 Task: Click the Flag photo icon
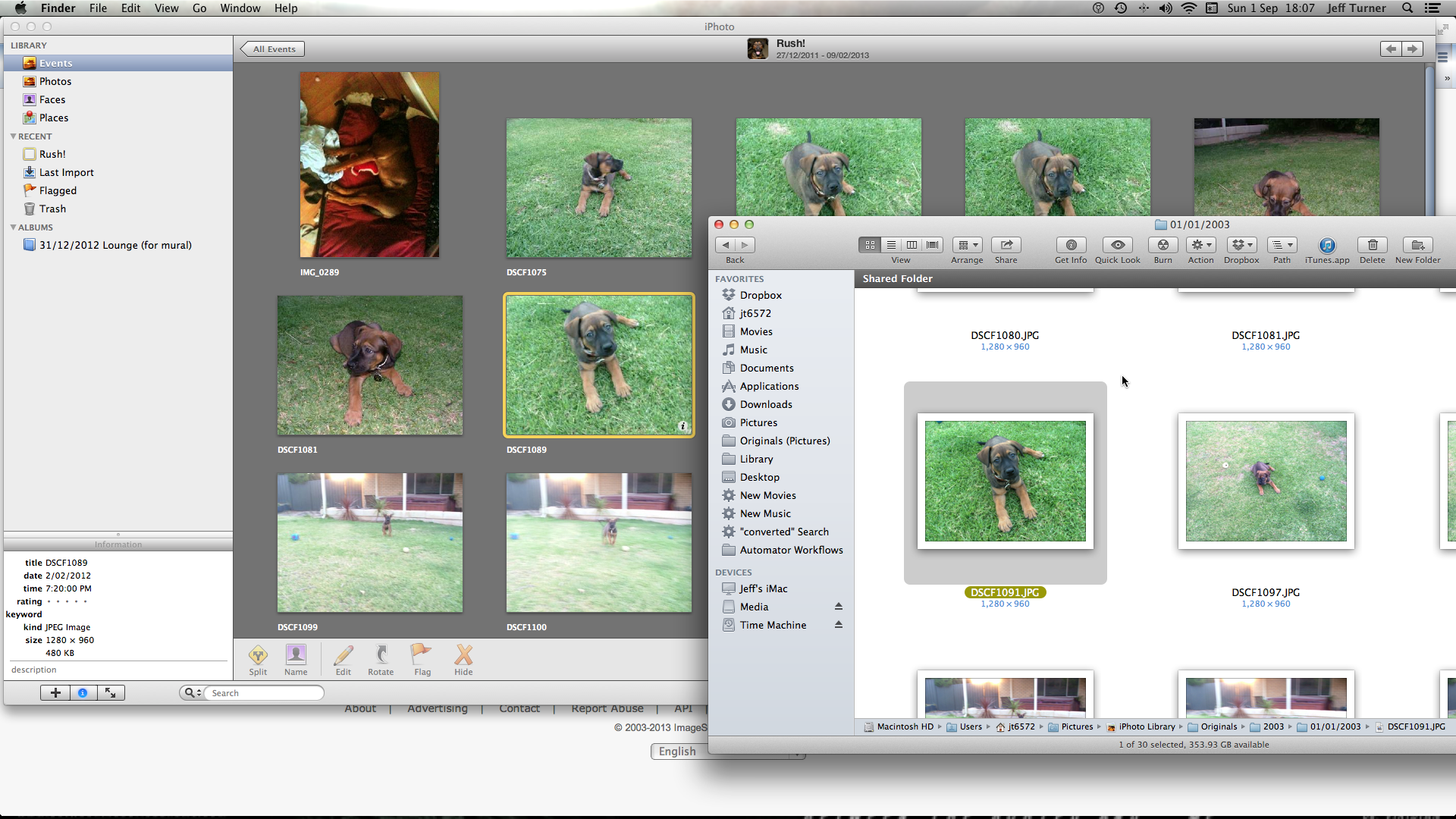422,655
